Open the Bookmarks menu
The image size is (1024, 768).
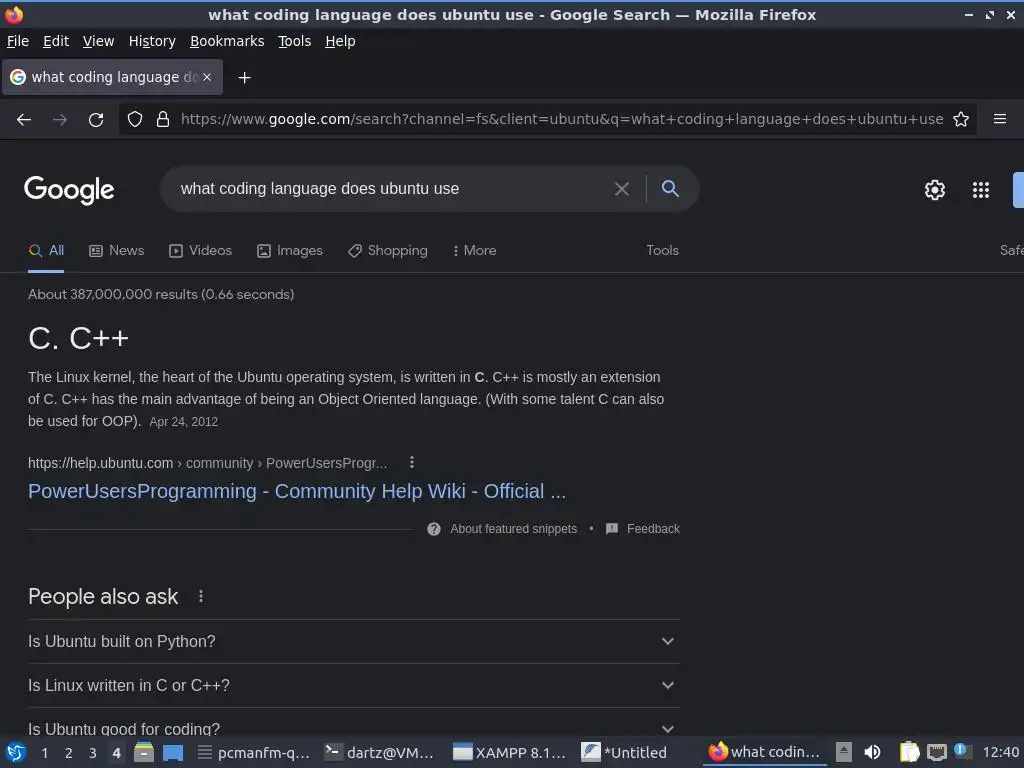click(x=227, y=41)
